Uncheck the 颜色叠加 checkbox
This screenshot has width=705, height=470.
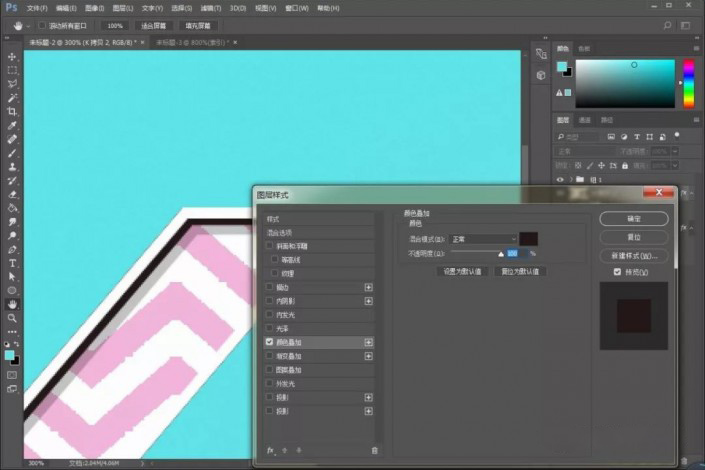pos(269,342)
